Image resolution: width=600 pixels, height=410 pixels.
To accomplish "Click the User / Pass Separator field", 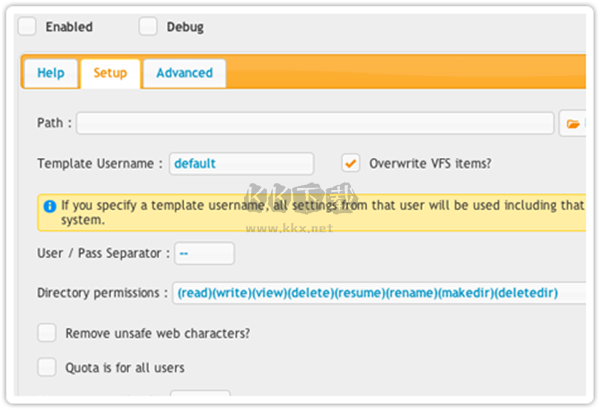I will (204, 253).
